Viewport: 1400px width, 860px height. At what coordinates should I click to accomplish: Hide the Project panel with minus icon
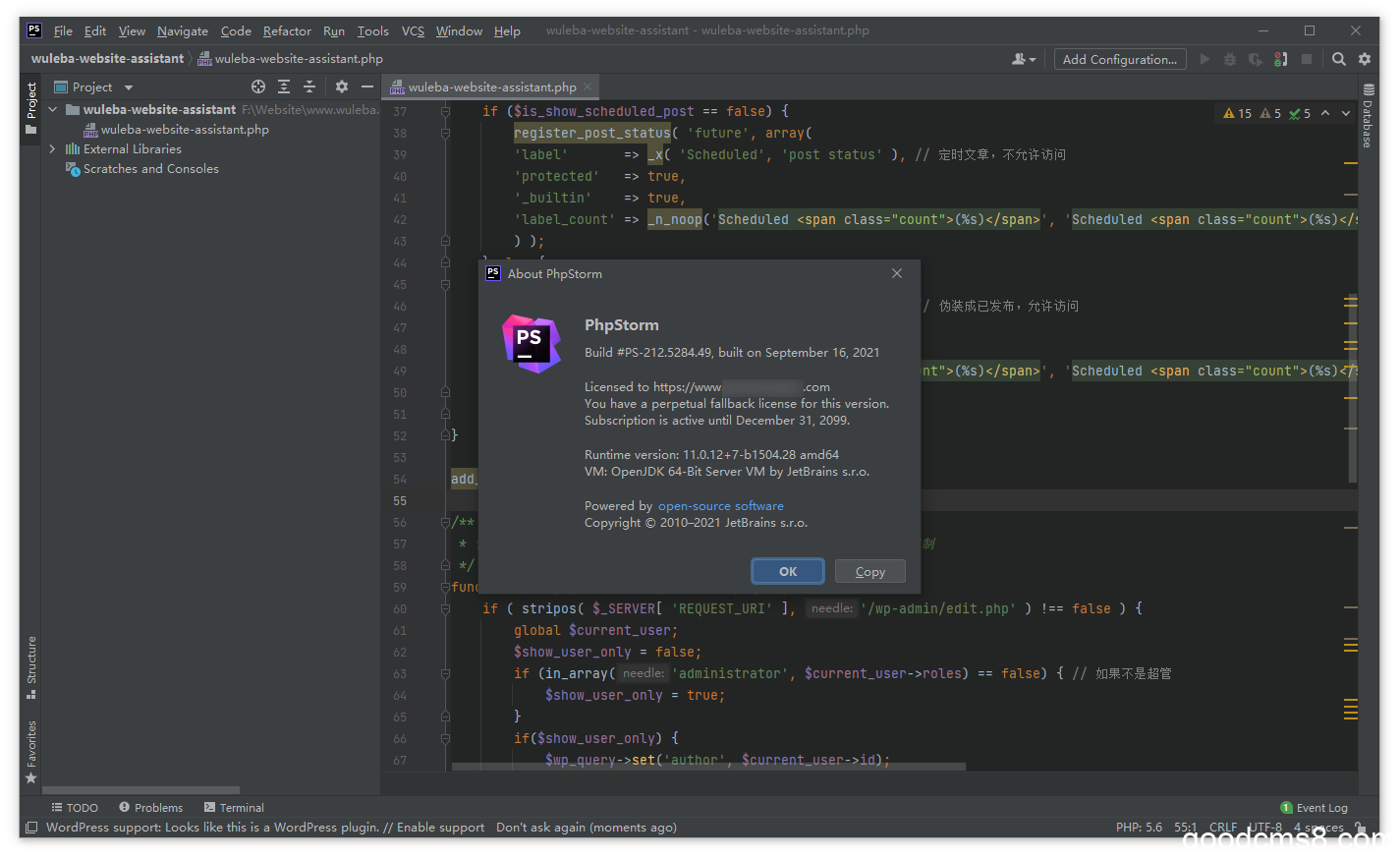coord(367,86)
